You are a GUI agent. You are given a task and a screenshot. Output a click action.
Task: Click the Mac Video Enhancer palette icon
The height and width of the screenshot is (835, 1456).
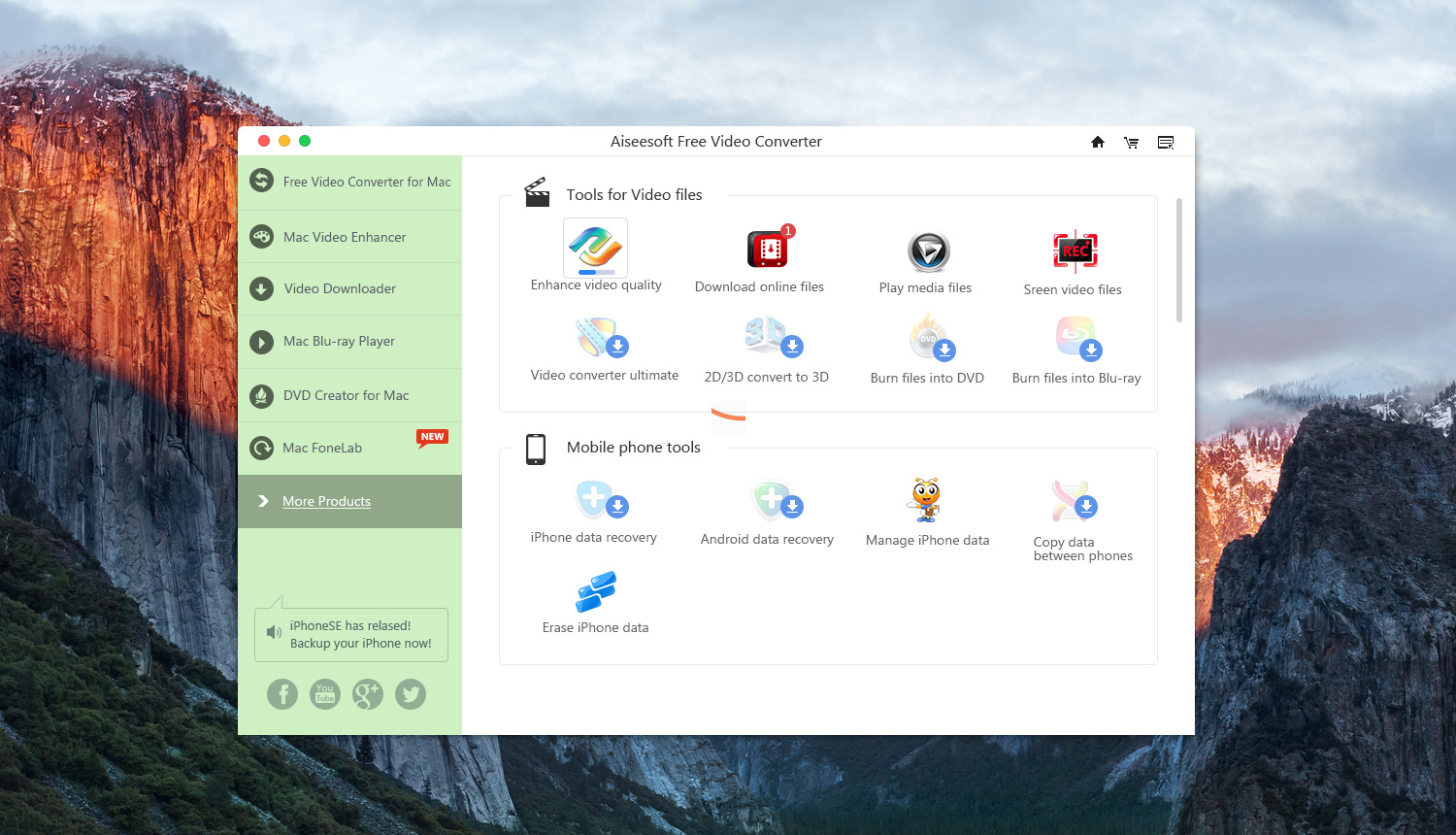point(261,237)
